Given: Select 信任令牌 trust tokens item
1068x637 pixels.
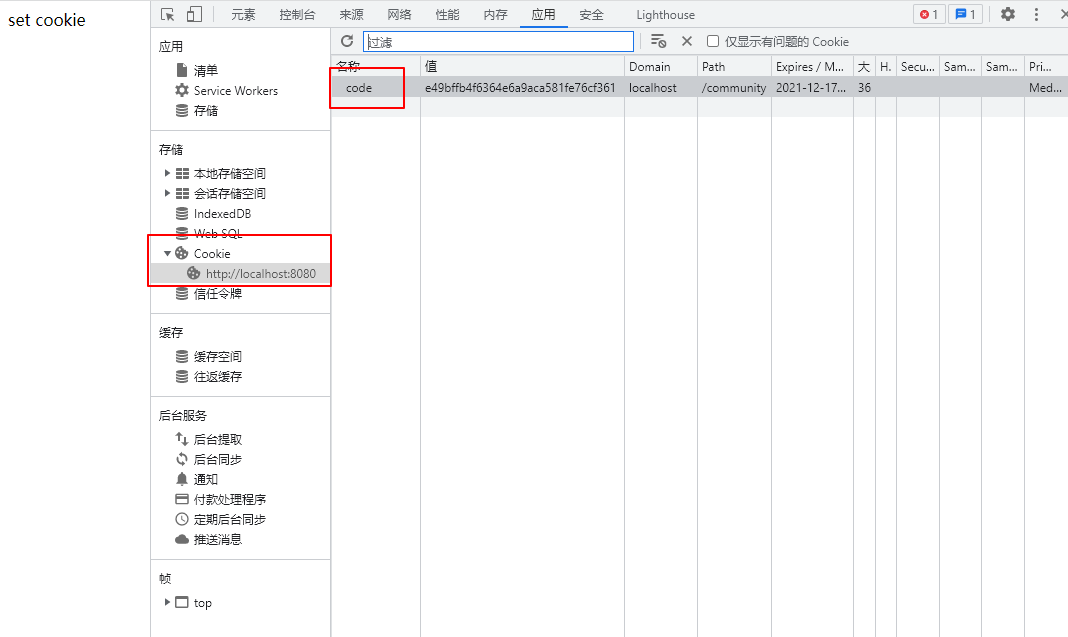Looking at the screenshot, I should [x=218, y=294].
